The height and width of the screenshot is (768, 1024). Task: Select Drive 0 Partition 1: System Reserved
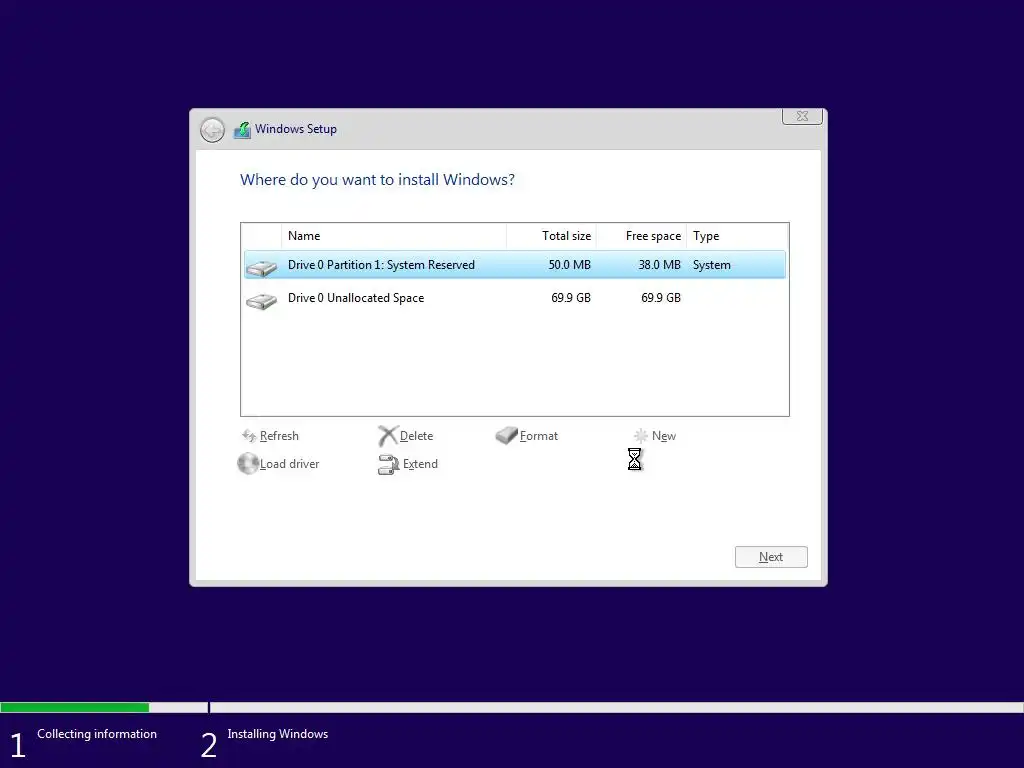(x=515, y=264)
